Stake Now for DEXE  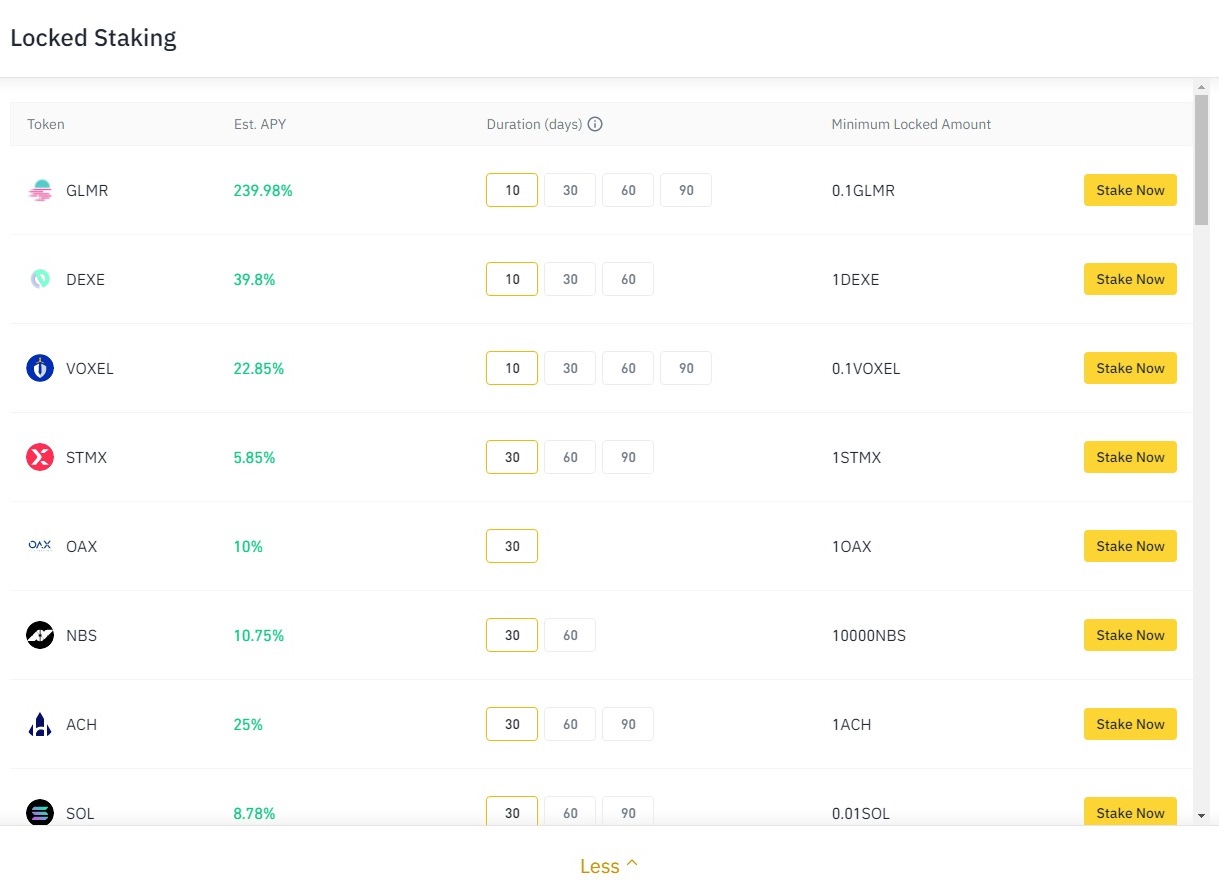tap(1130, 279)
